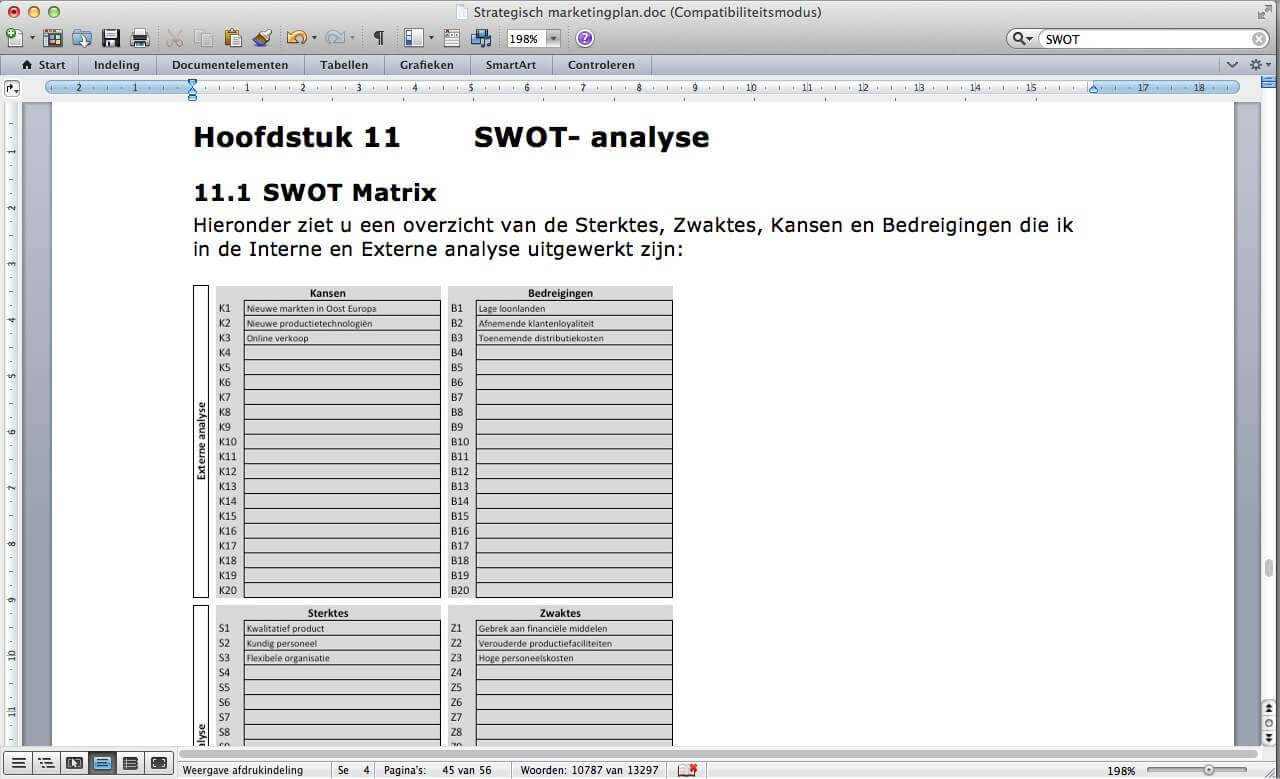Open the Indeling ribbon tab
The height and width of the screenshot is (779, 1280).
click(x=117, y=64)
